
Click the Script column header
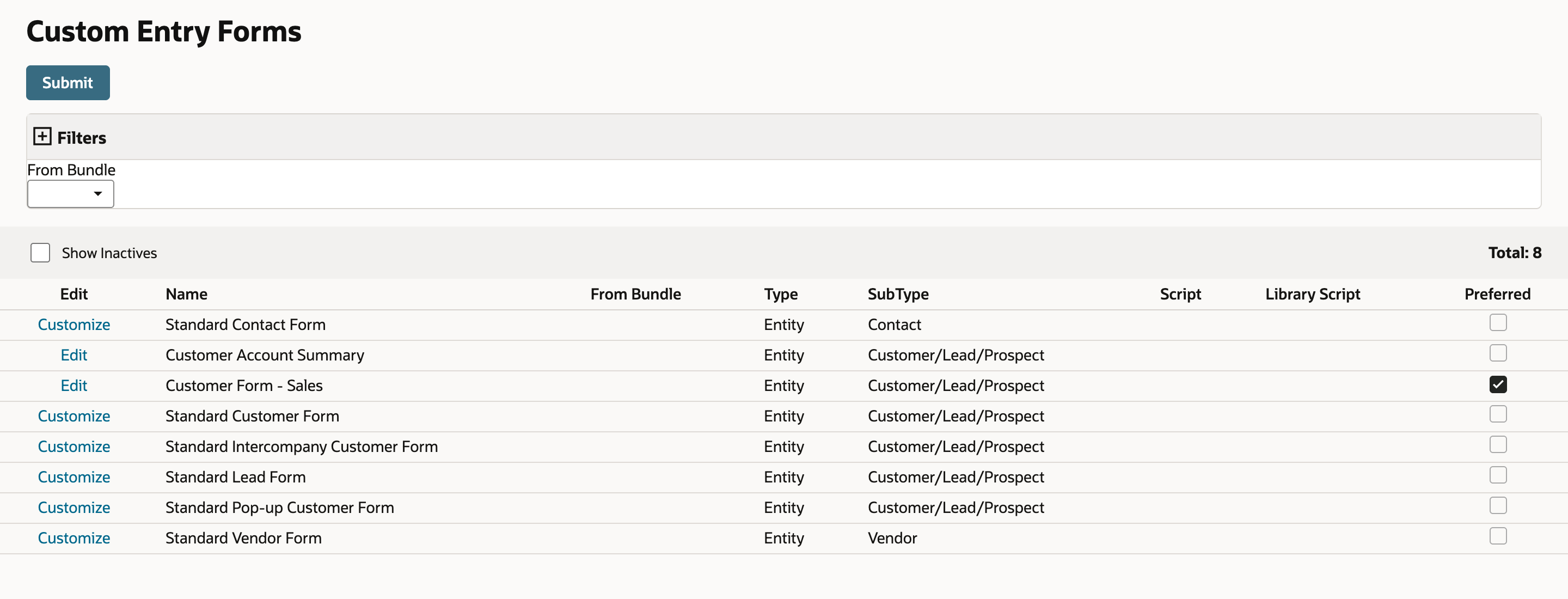[1180, 294]
